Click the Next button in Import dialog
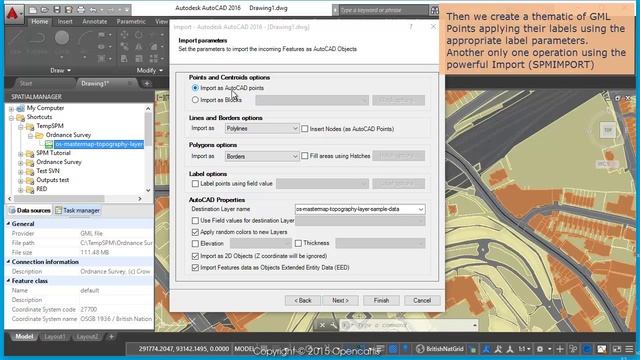 pyautogui.click(x=340, y=300)
